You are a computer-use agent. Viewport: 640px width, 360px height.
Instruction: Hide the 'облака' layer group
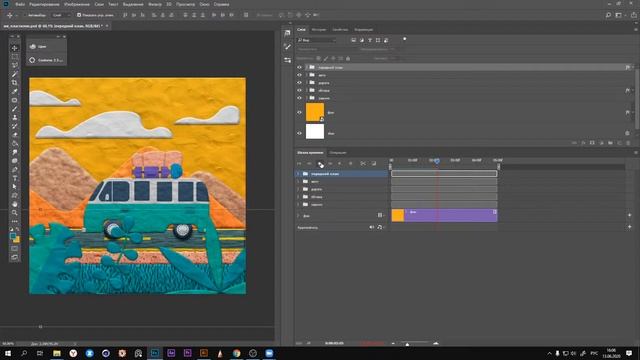click(x=299, y=90)
